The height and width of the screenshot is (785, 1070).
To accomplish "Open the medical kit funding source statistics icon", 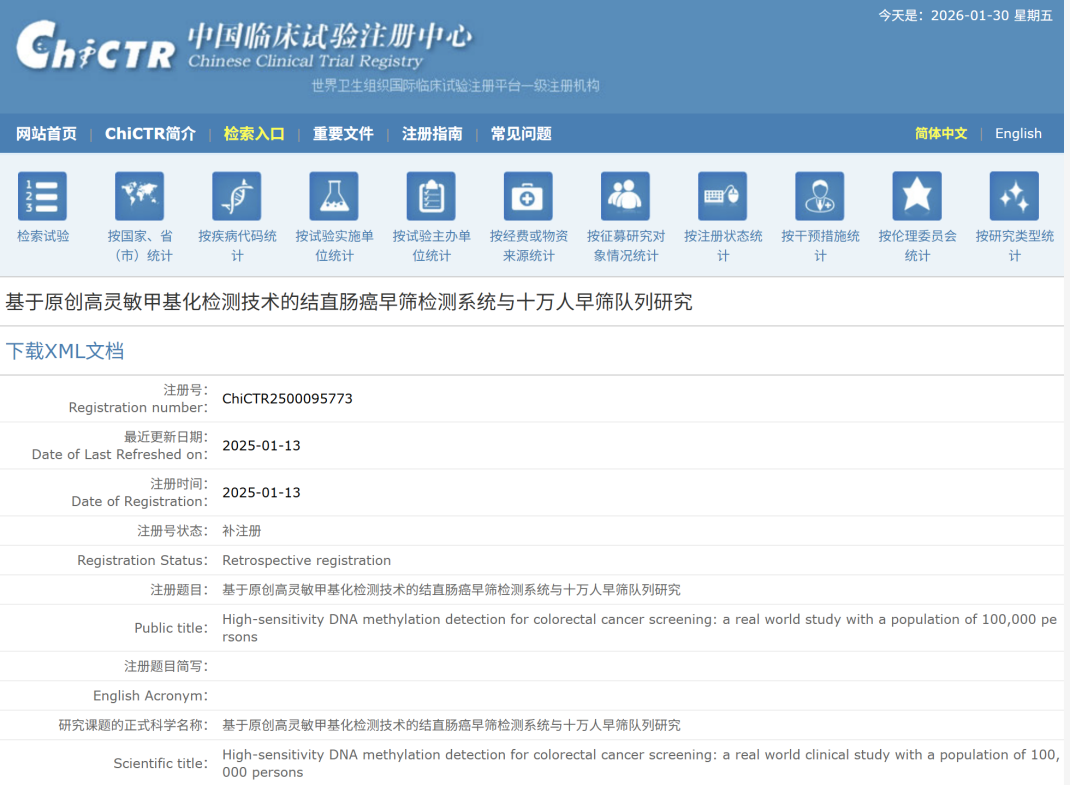I will click(x=528, y=196).
